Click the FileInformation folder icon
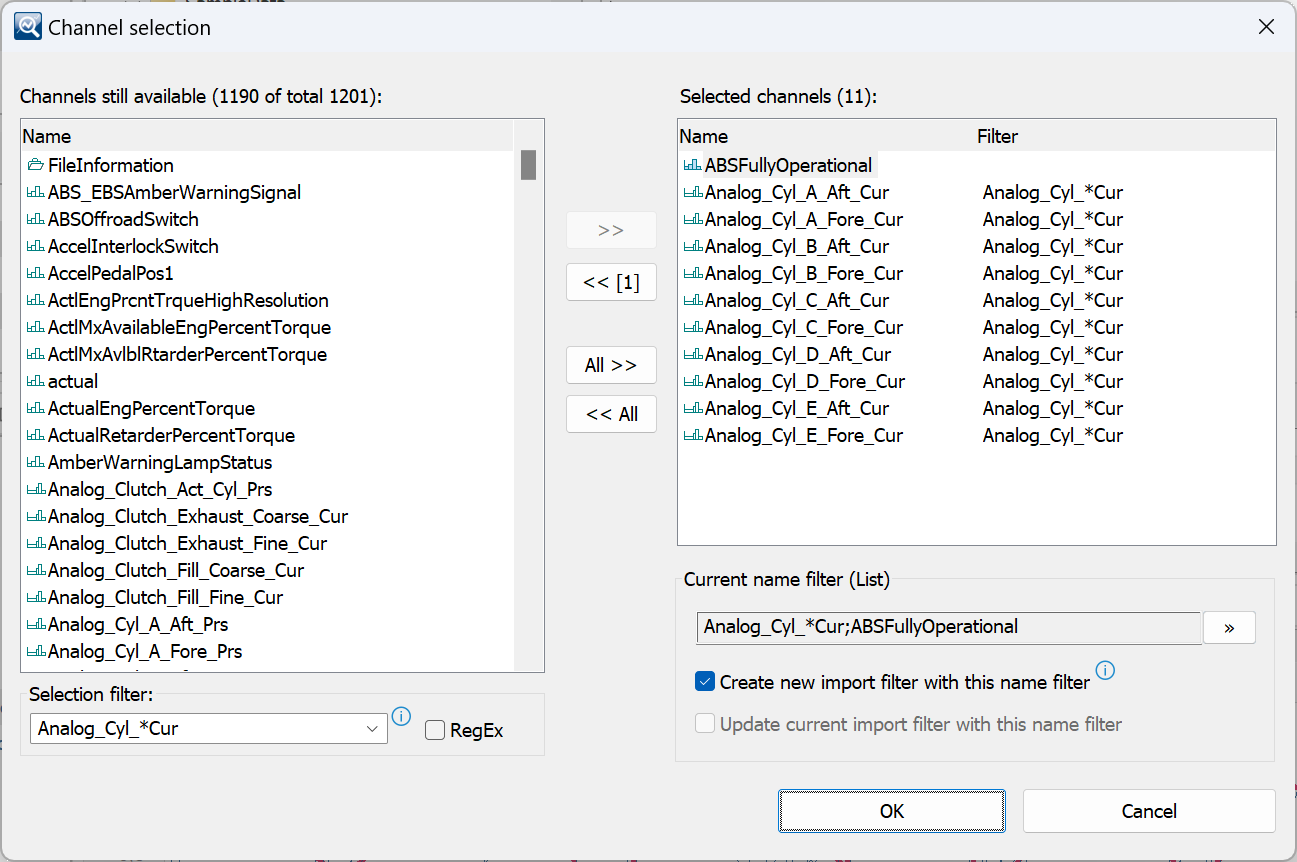The height and width of the screenshot is (862, 1297). (36, 165)
